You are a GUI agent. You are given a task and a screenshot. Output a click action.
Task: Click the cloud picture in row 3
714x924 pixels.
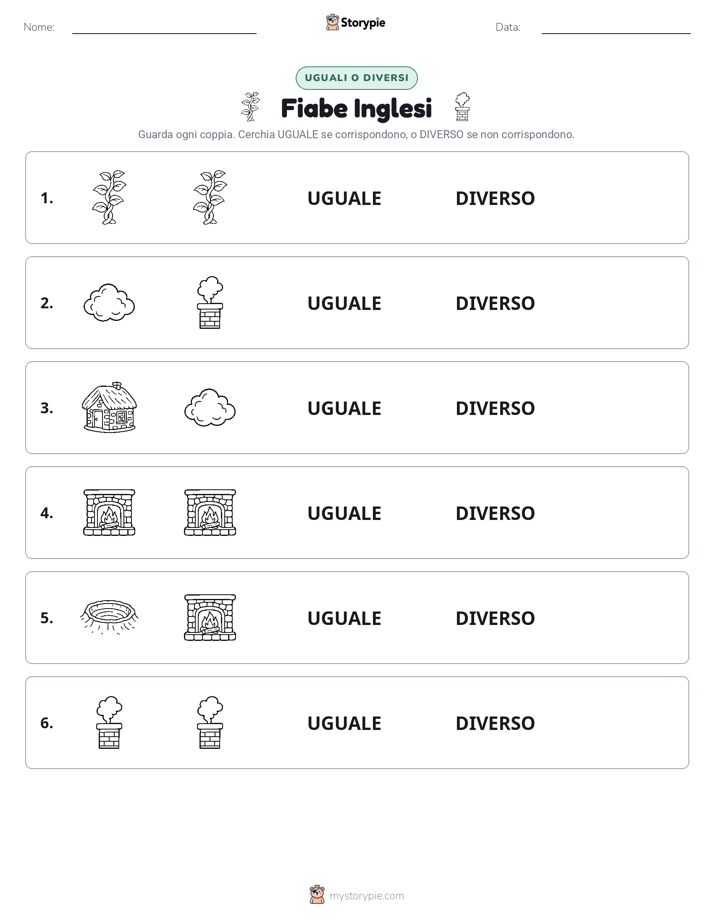click(x=210, y=408)
